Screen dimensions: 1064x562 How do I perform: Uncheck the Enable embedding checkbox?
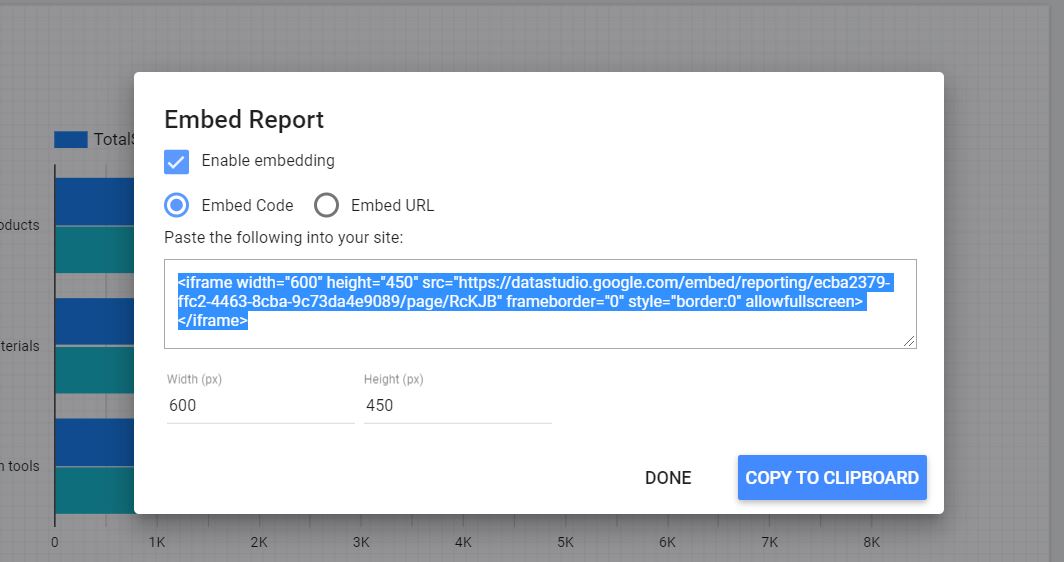(x=176, y=162)
